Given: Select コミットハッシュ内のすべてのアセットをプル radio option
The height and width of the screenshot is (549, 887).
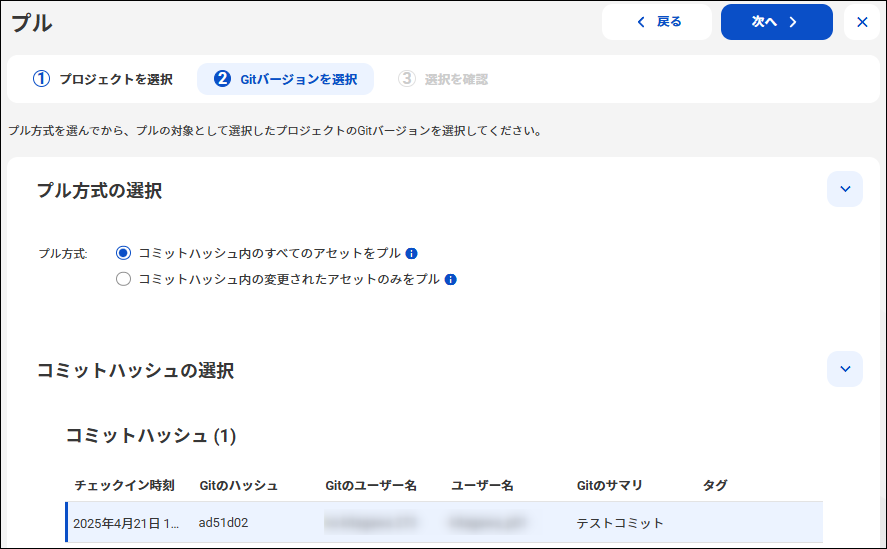Looking at the screenshot, I should [123, 253].
